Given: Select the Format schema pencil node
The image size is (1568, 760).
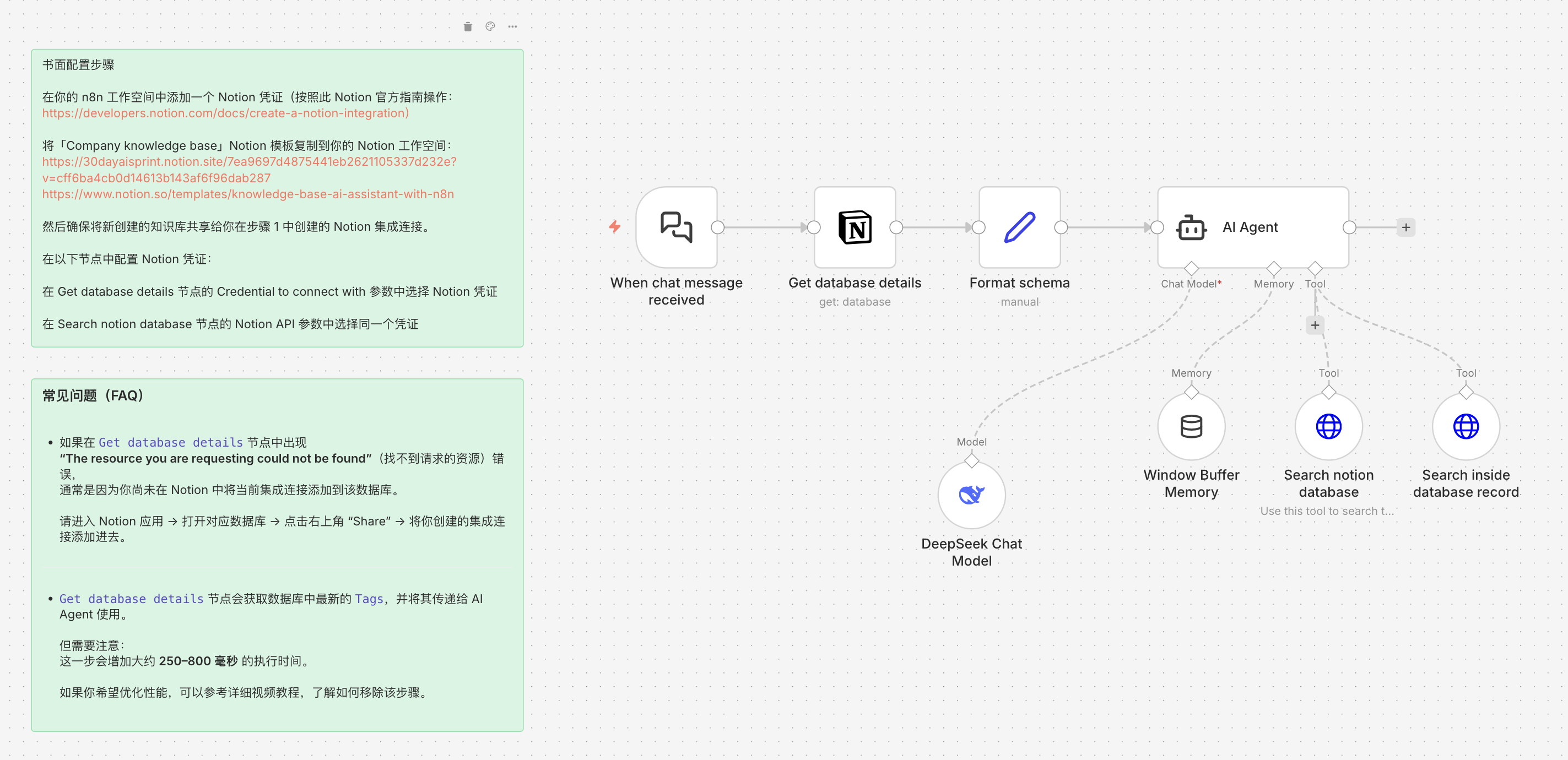Looking at the screenshot, I should click(x=1019, y=227).
